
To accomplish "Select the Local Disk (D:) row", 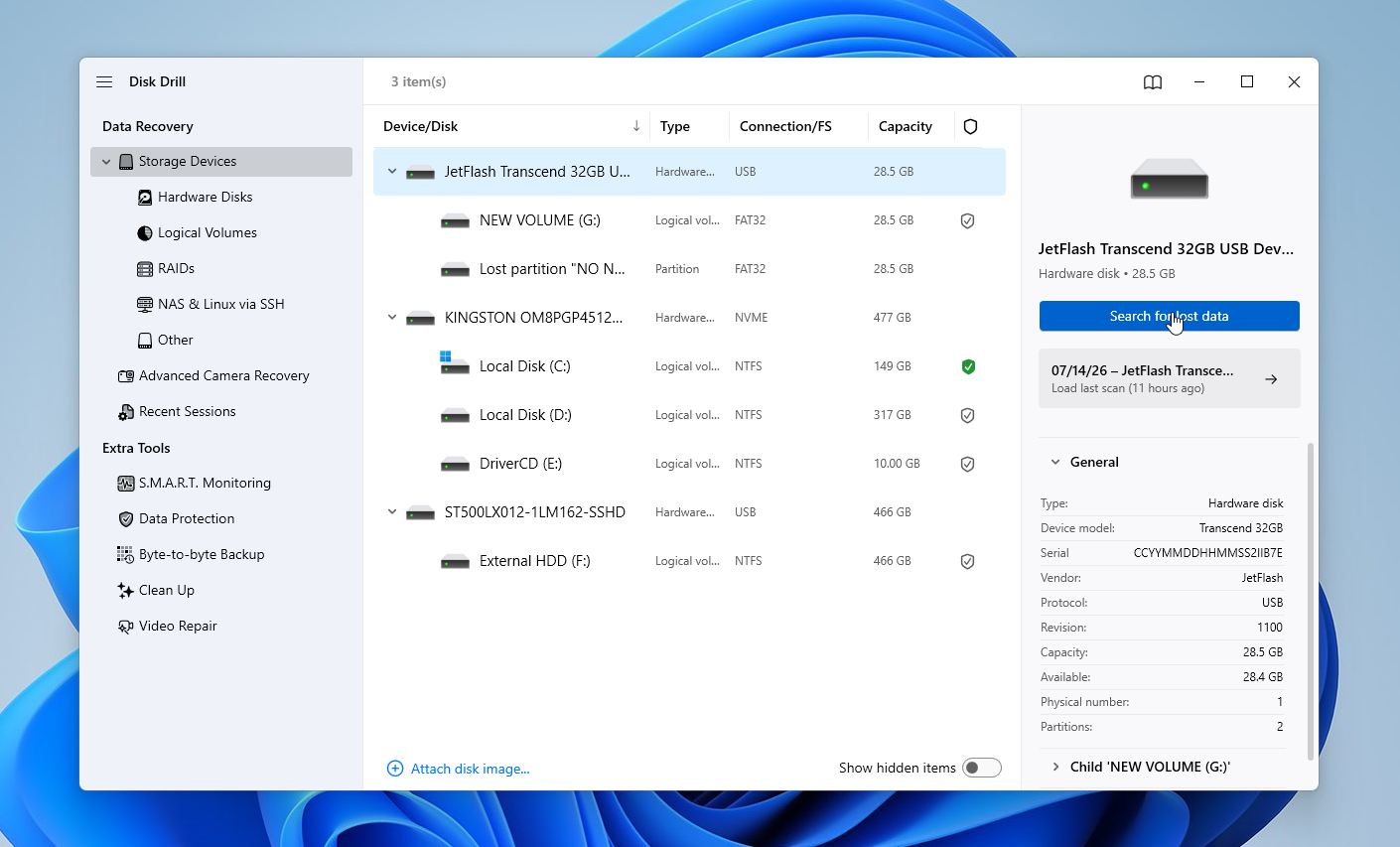I will (x=689, y=415).
